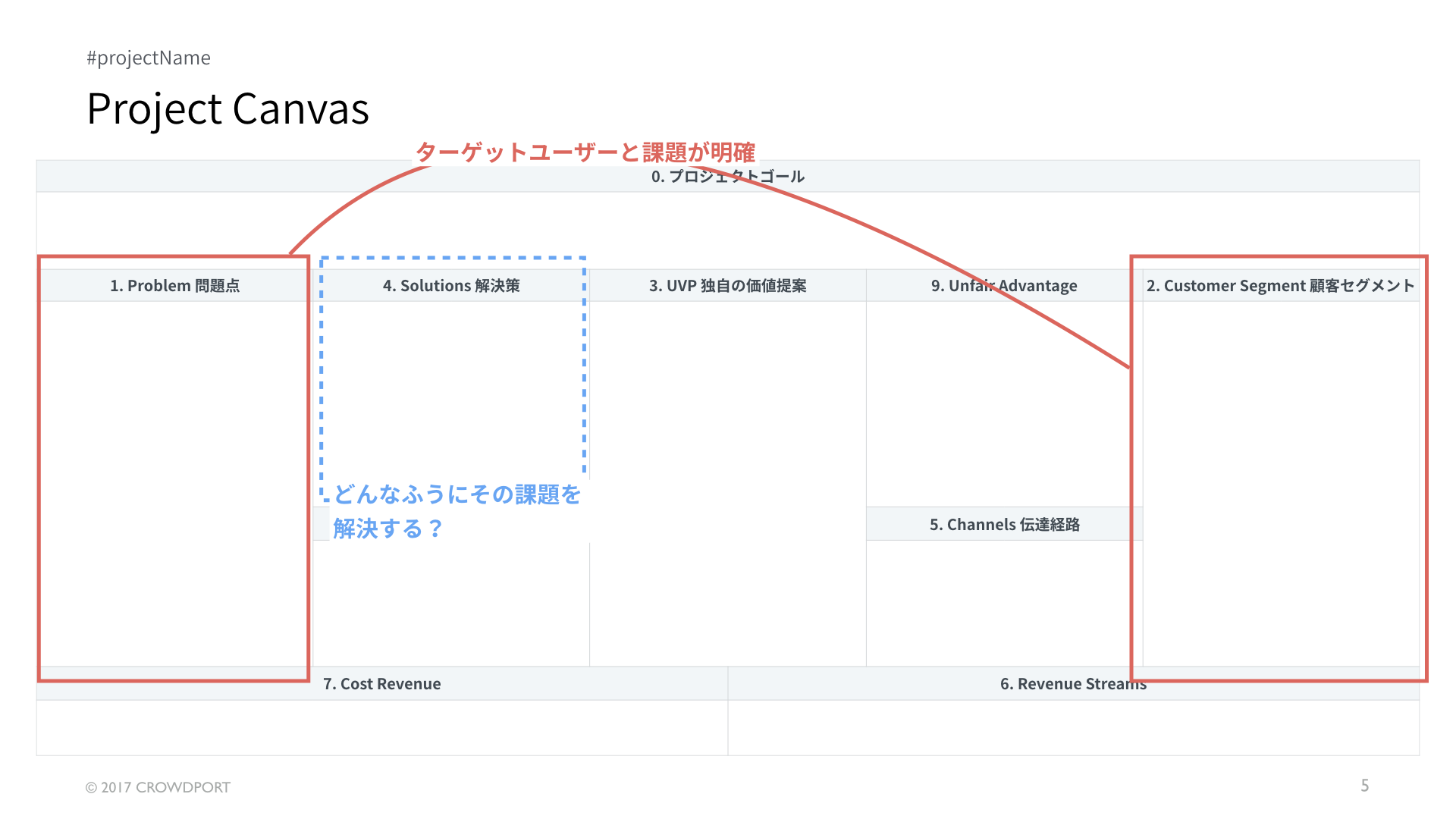Select the Project Canvas title
This screenshot has height=819, width=1456.
[x=227, y=108]
